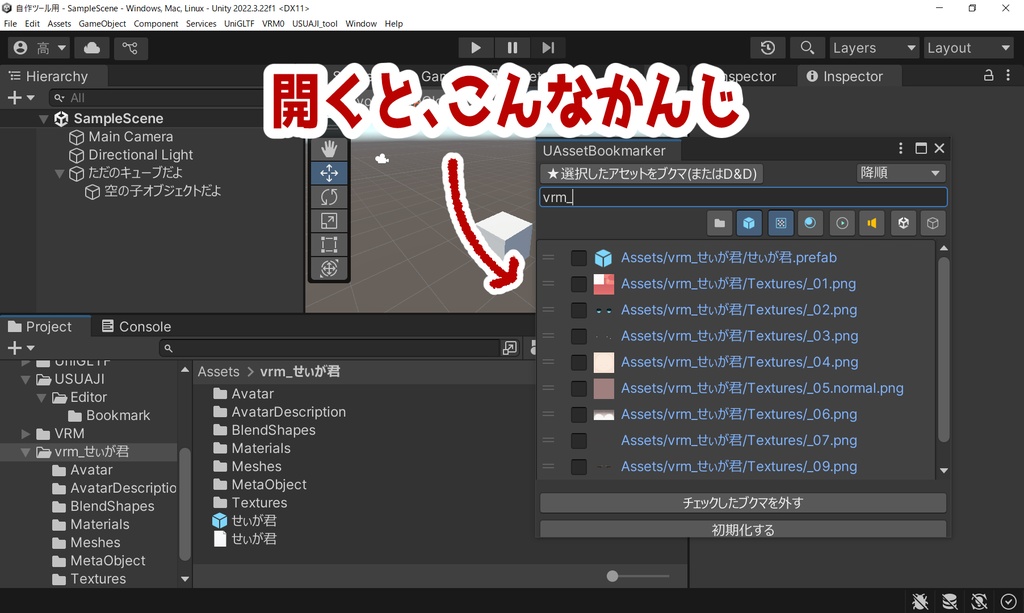Check the bookmark for せいが君.prefab
This screenshot has width=1024, height=613.
click(578, 257)
